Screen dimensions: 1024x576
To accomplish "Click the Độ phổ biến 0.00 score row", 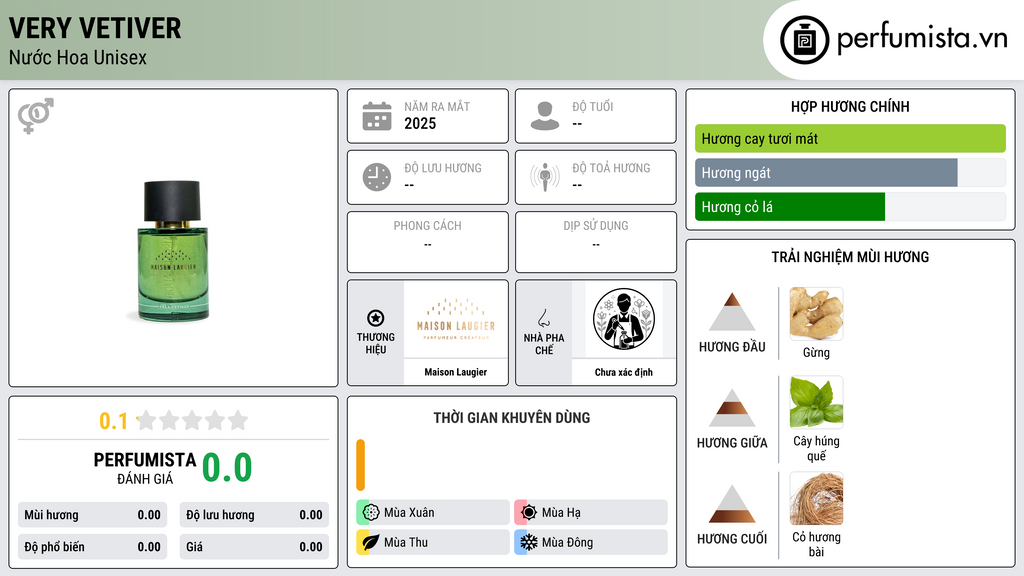I will coord(93,547).
